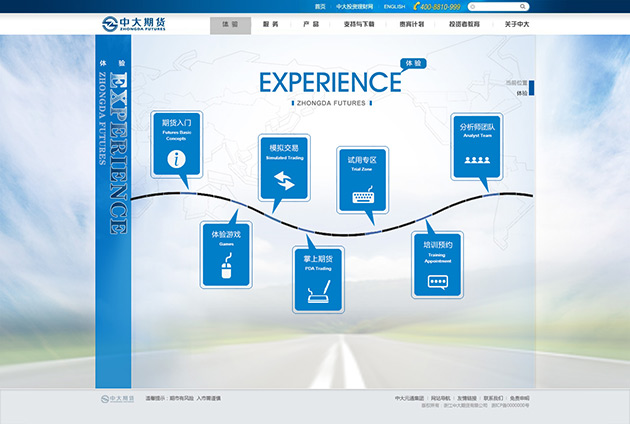
Task: Open the 关于中大 navigation item
Action: pyautogui.click(x=517, y=25)
